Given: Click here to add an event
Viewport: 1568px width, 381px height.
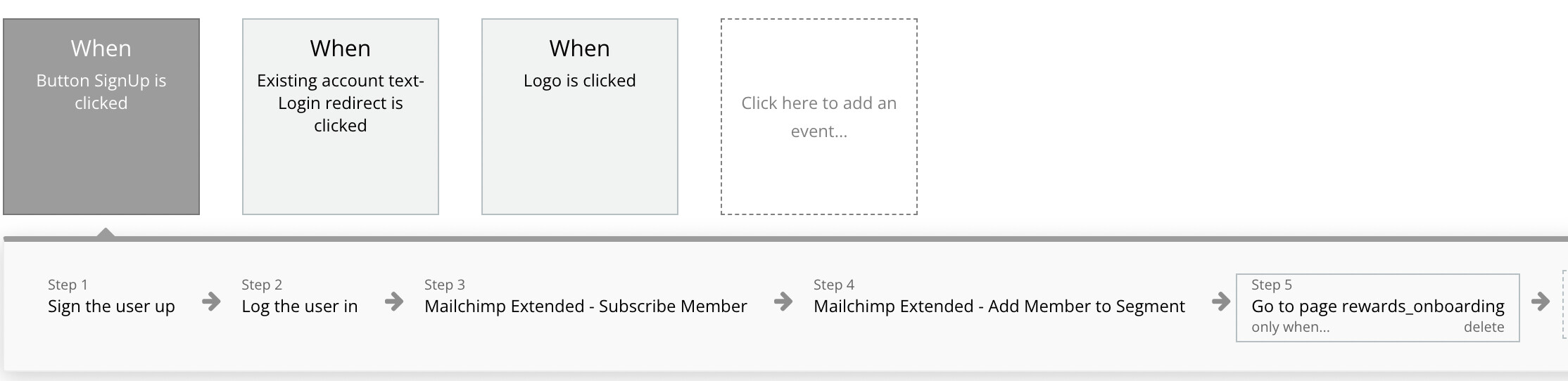Looking at the screenshot, I should 818,117.
